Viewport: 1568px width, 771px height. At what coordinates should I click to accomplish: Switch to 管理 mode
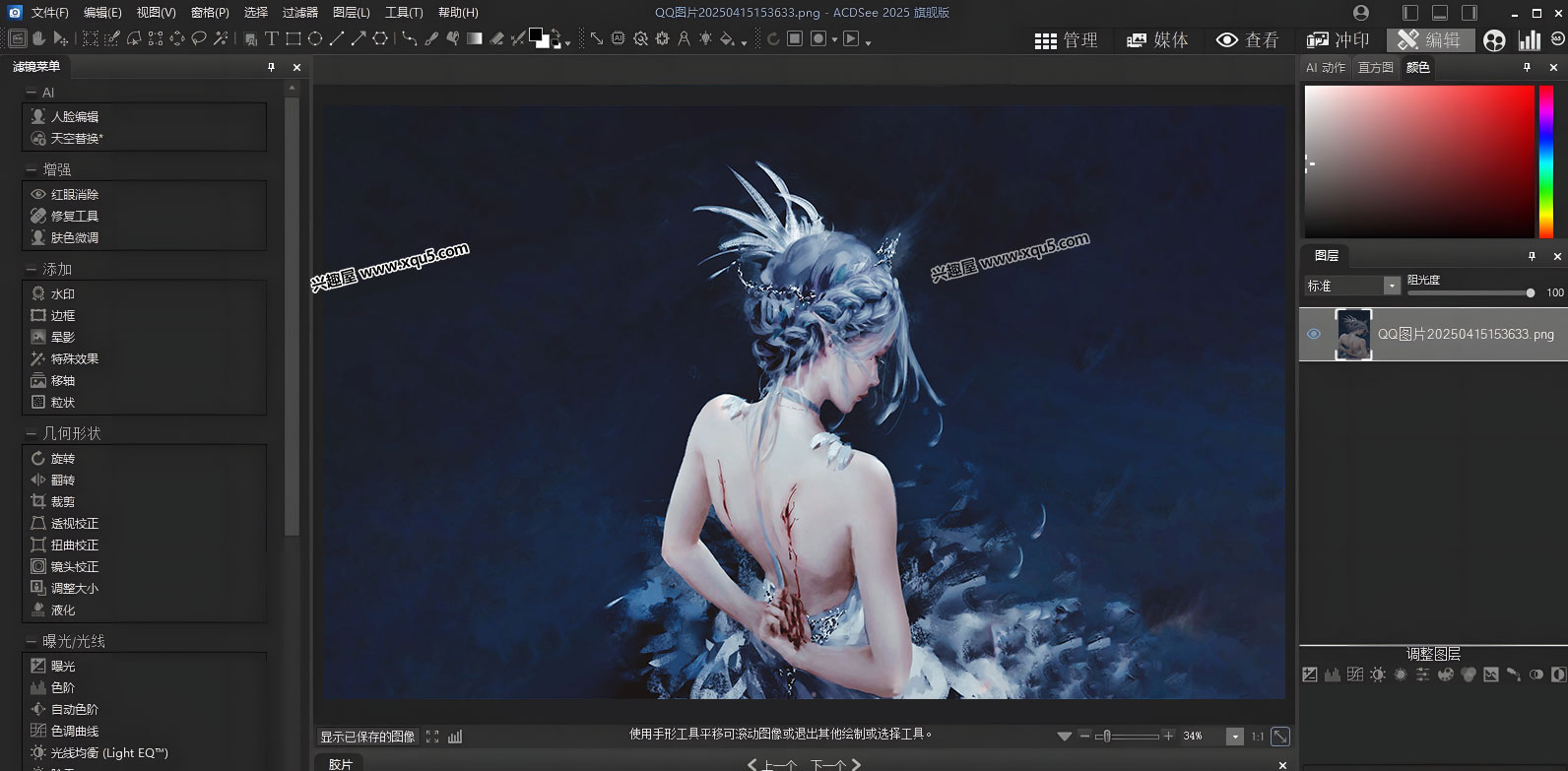[1067, 40]
